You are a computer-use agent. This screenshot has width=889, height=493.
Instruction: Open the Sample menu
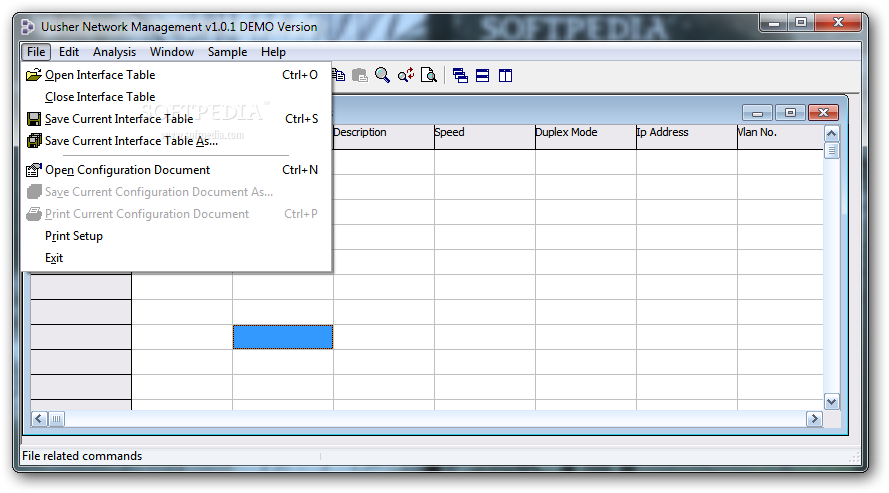(227, 52)
